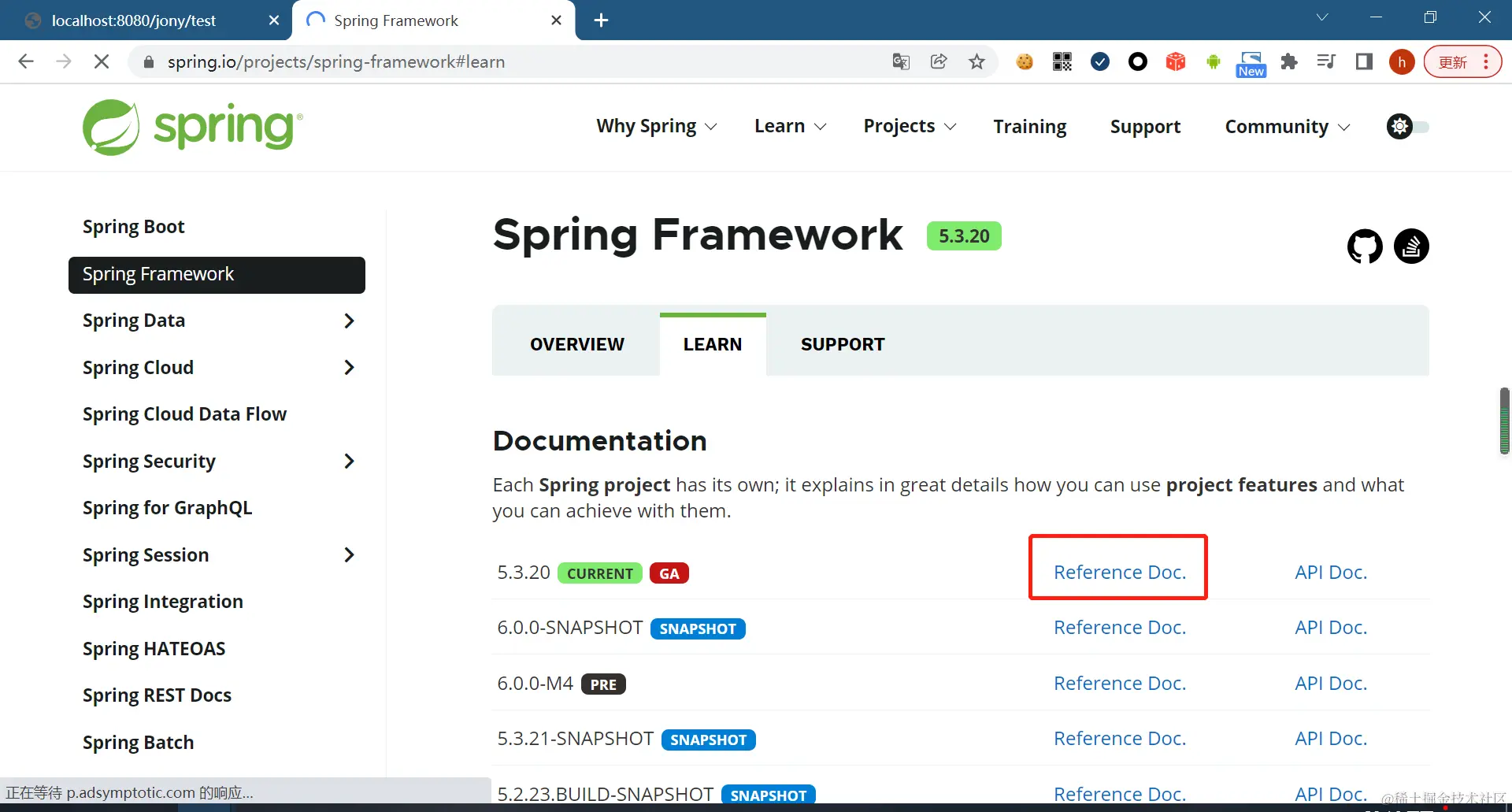This screenshot has width=1512, height=812.
Task: Open API Doc. for 6.0.0-SNAPSHOT
Action: pos(1331,628)
